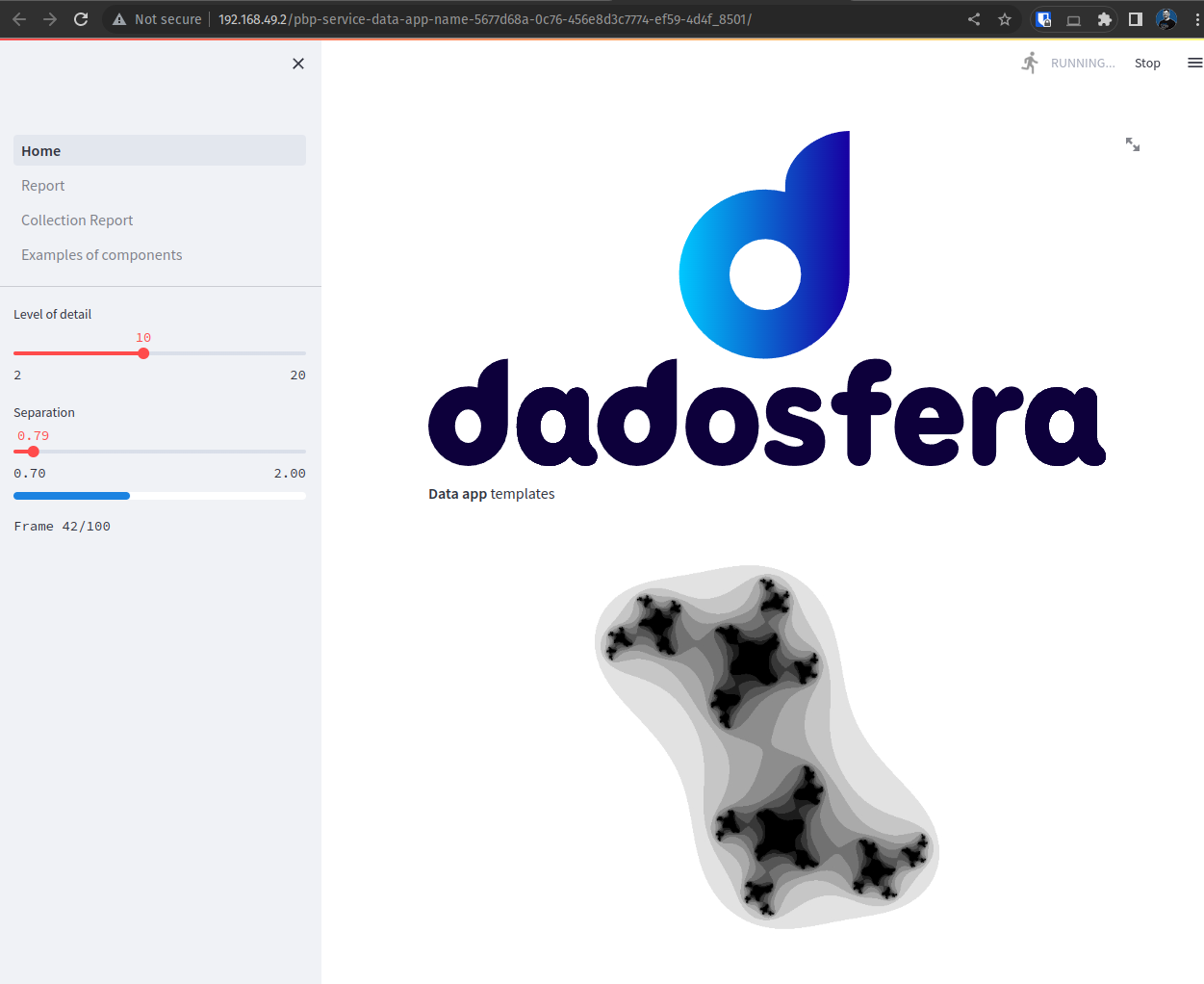Viewport: 1204px width, 984px height.
Task: Click the running man status icon
Action: 1030,63
